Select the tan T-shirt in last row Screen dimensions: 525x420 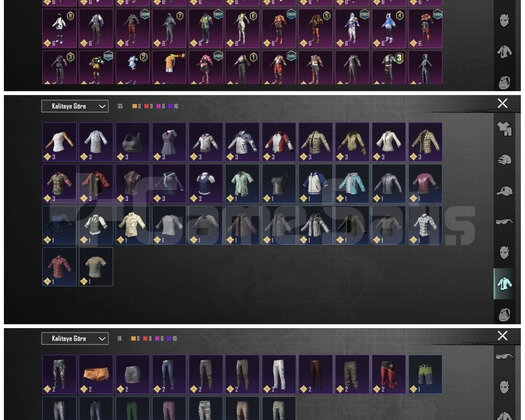point(96,267)
